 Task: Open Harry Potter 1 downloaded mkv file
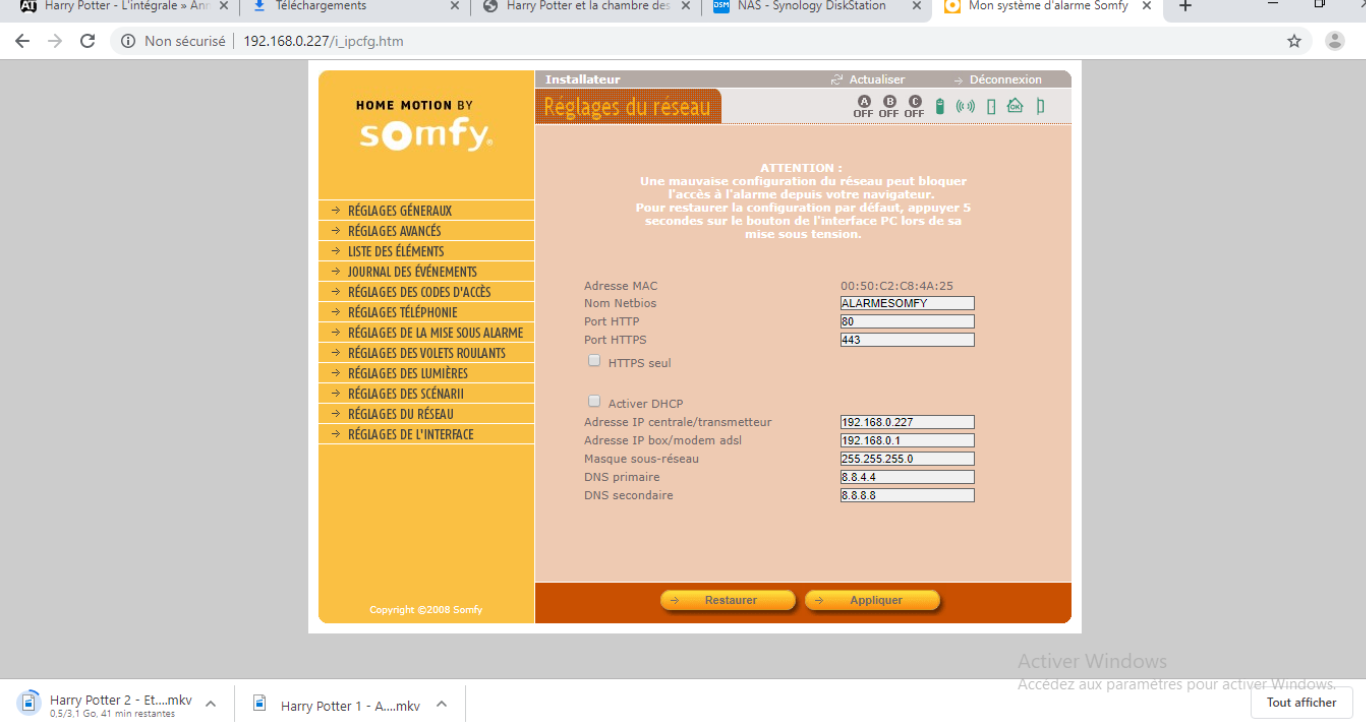pyautogui.click(x=350, y=706)
